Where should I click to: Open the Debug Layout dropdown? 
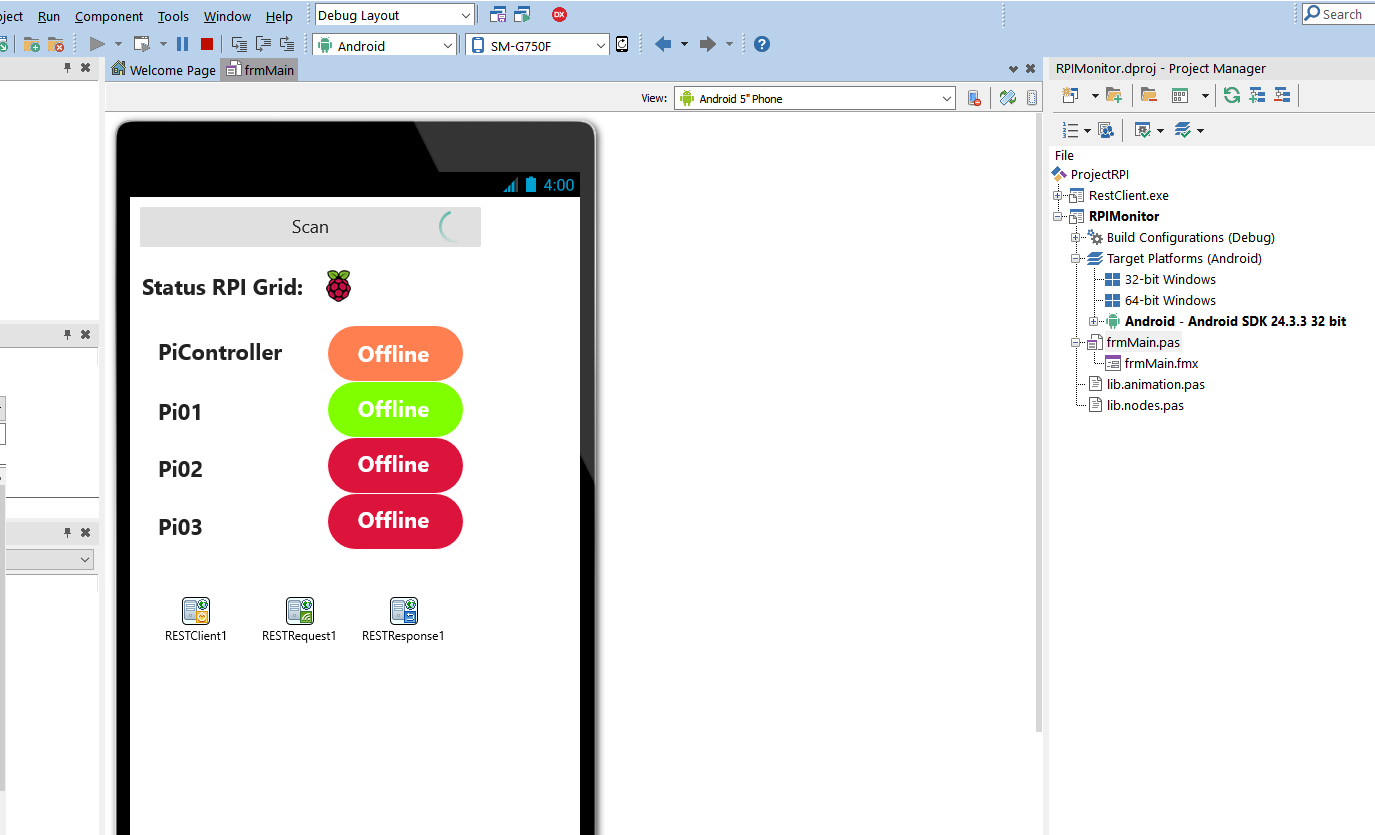[x=466, y=16]
